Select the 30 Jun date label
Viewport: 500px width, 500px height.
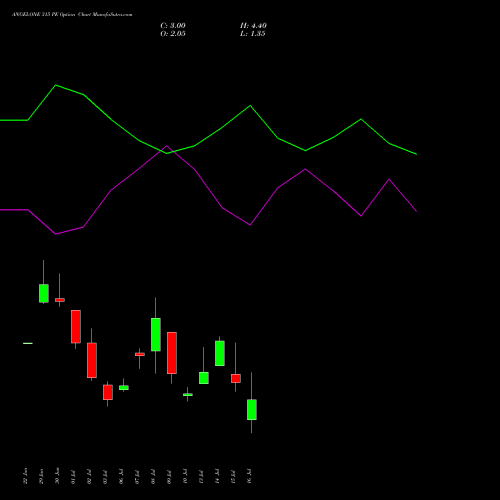coord(57,476)
